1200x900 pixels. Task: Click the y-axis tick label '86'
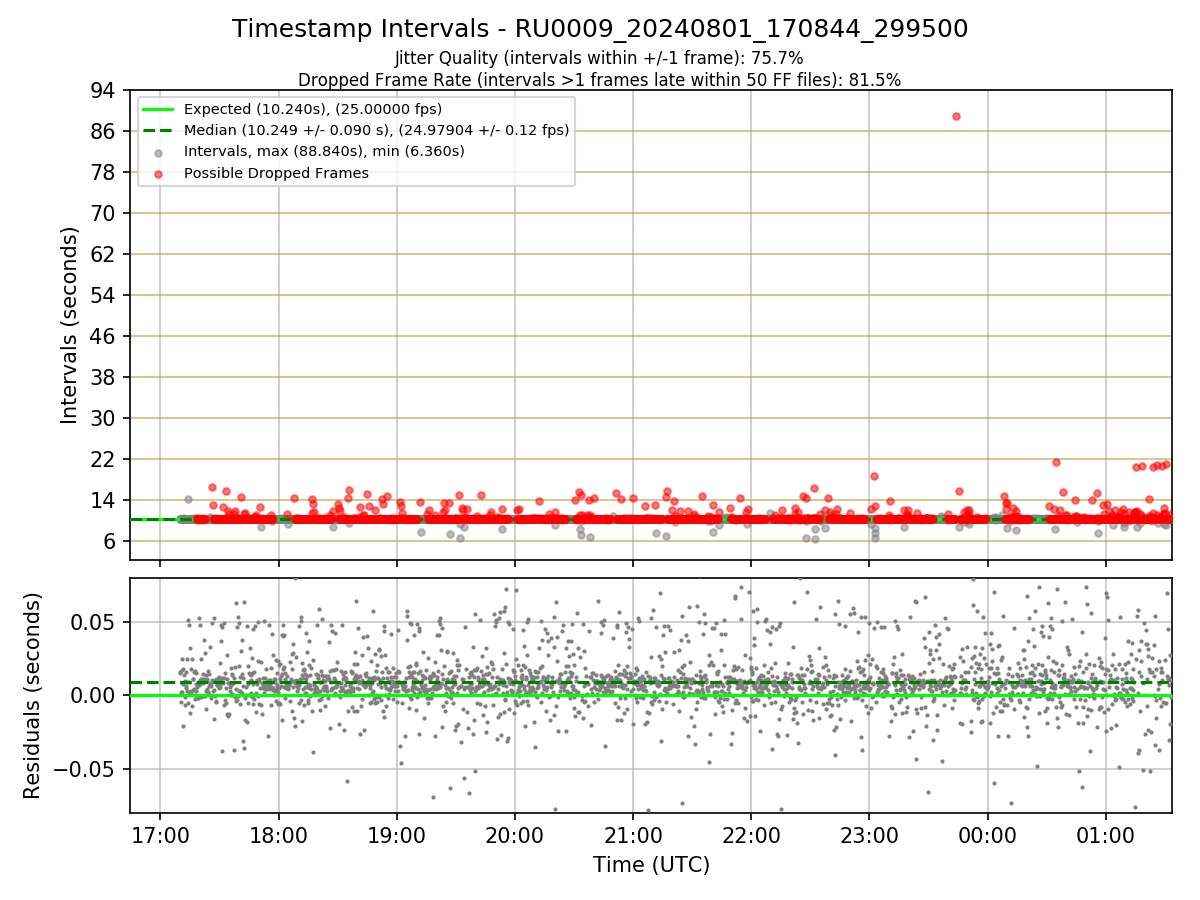103,131
